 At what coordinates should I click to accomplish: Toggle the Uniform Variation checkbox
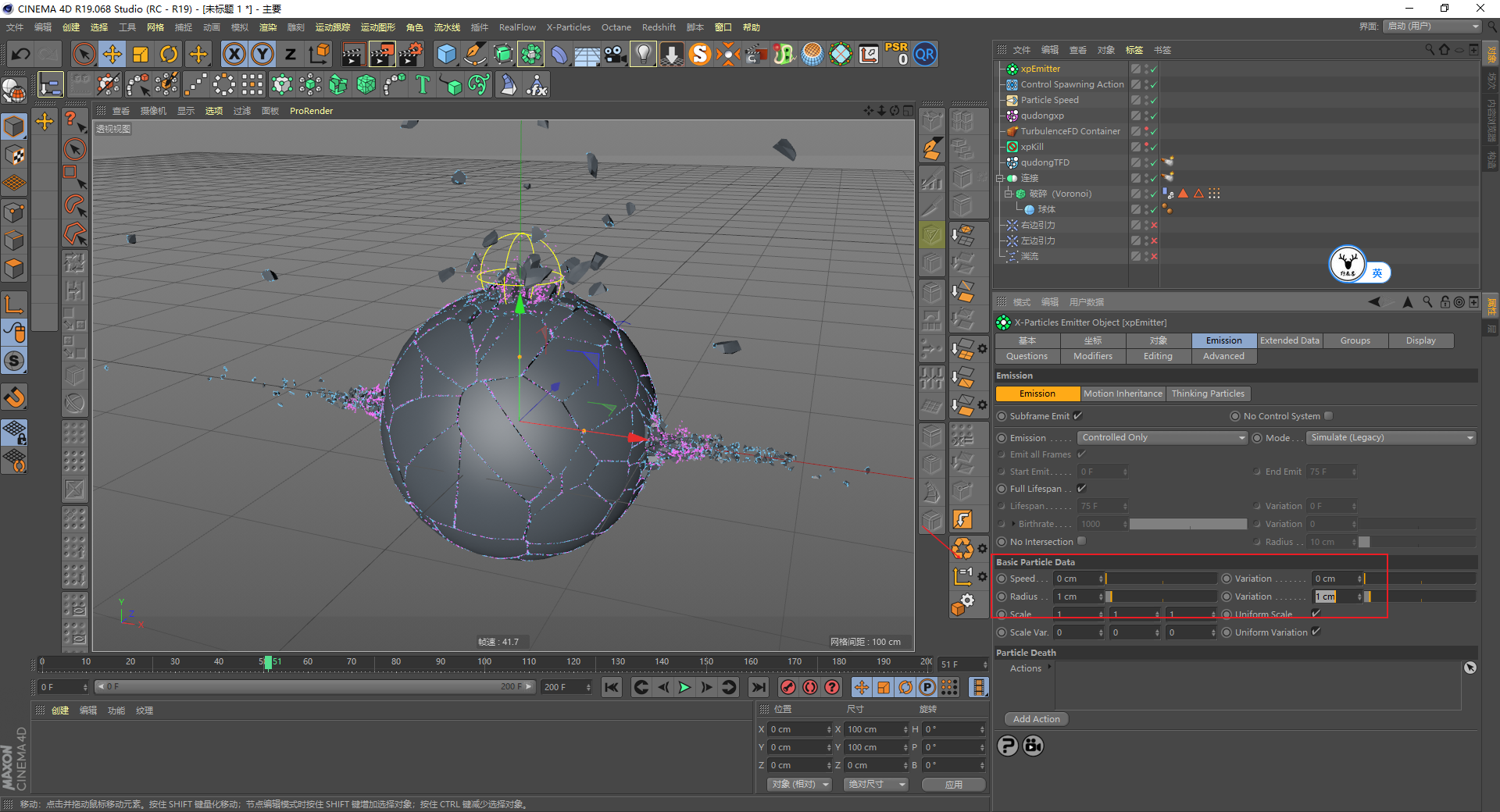(x=1316, y=632)
